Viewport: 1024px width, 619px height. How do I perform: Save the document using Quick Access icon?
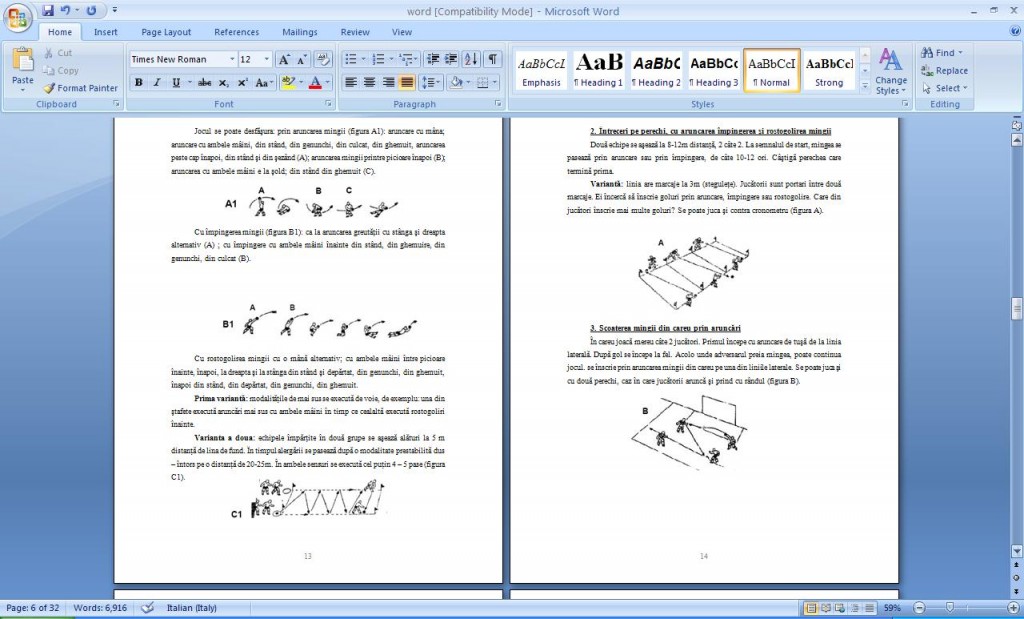pyautogui.click(x=48, y=10)
